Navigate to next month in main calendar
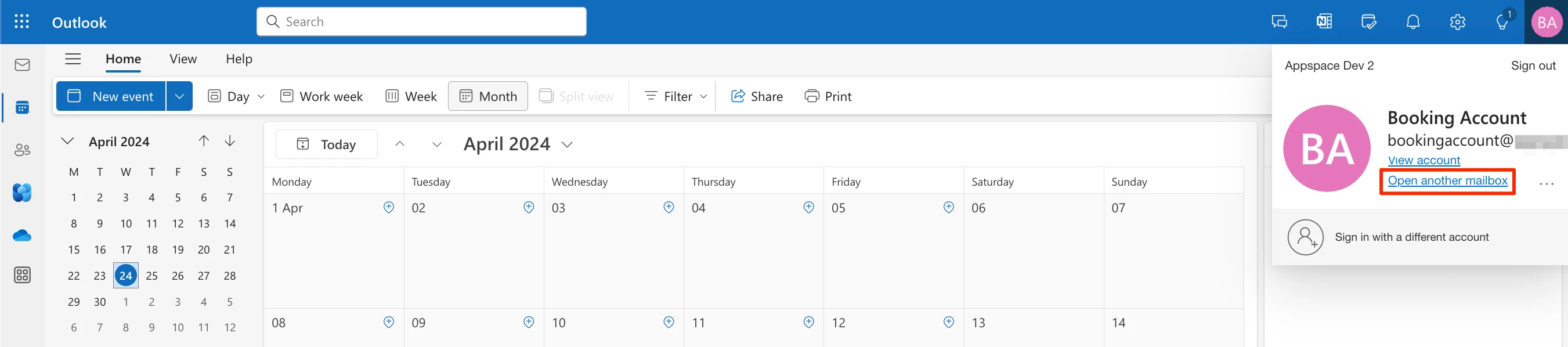 tap(436, 144)
